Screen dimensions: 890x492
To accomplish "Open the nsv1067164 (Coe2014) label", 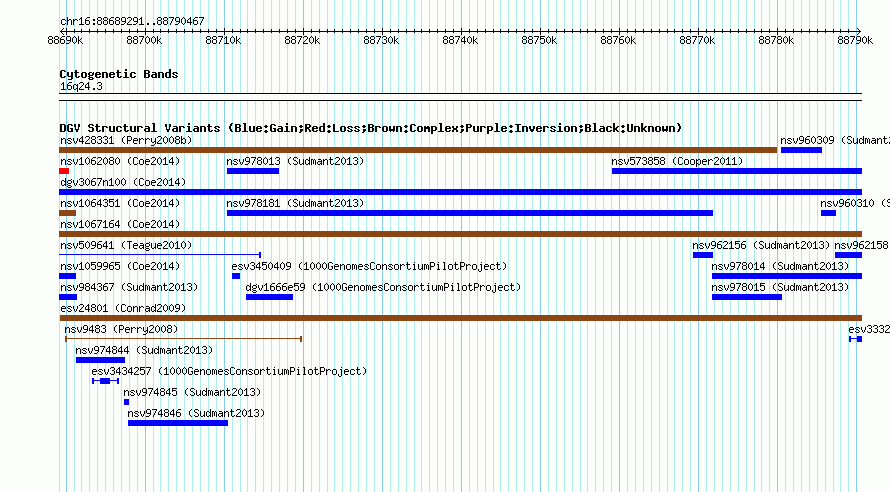I will tap(120, 224).
